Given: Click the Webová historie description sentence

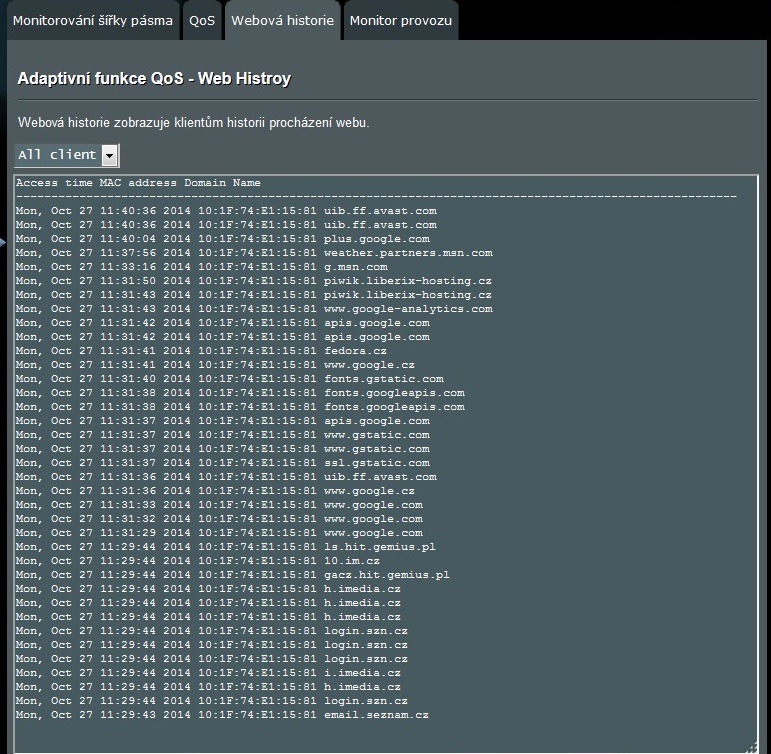Looking at the screenshot, I should 194,122.
